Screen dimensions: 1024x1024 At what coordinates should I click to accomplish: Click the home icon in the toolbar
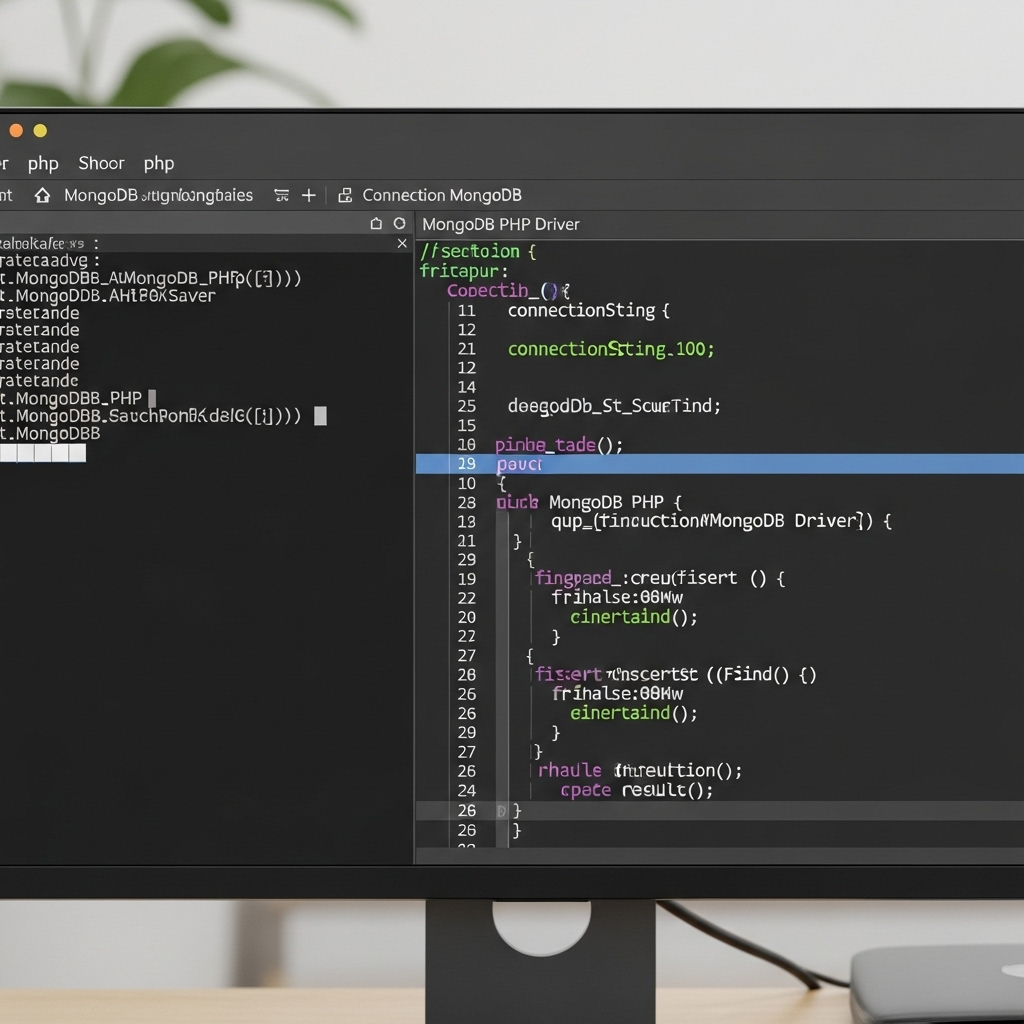pos(42,195)
